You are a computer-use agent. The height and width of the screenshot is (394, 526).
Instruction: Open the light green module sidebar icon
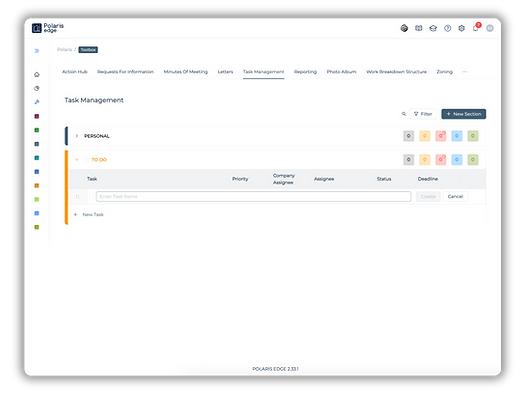pyautogui.click(x=37, y=200)
